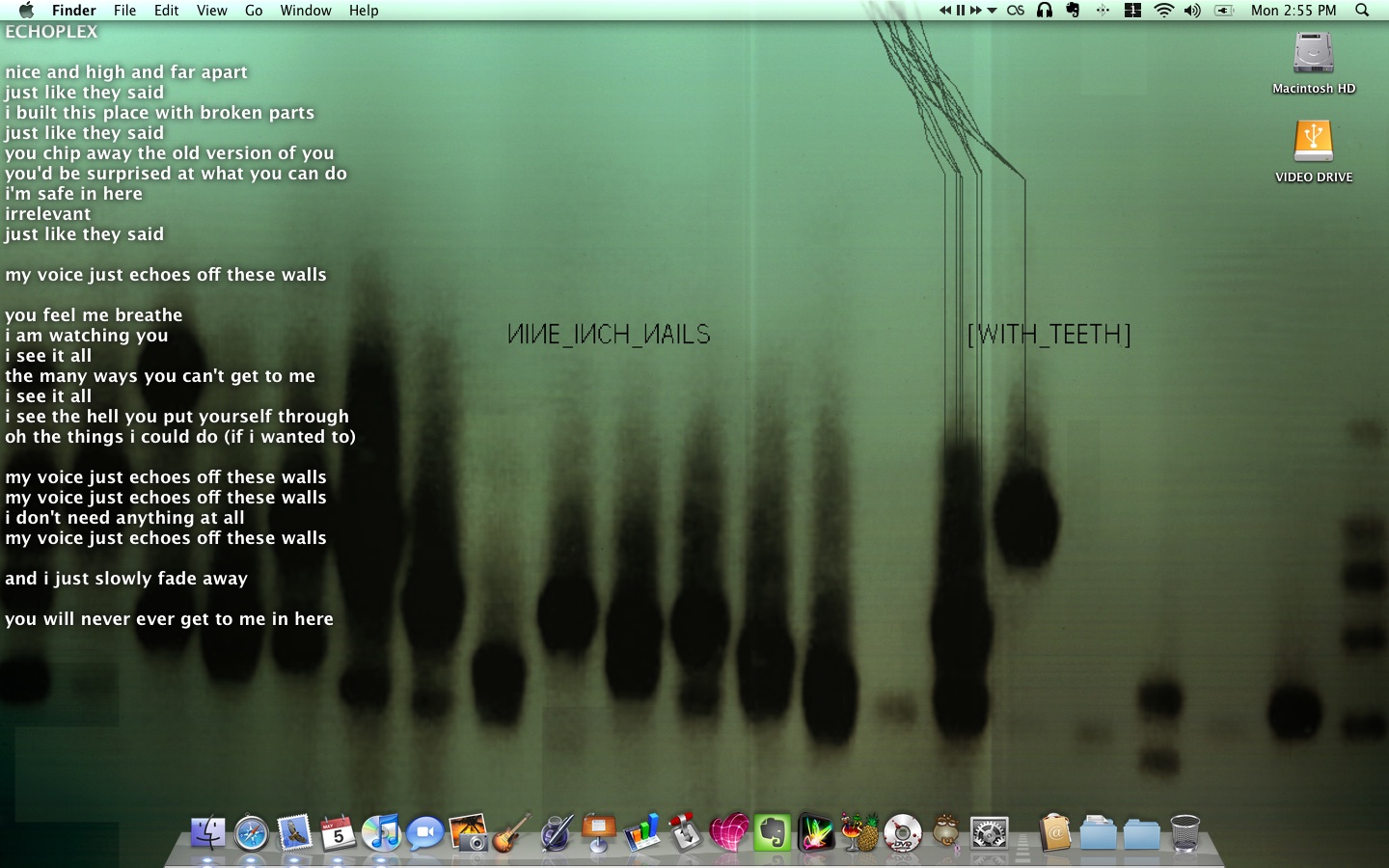
Task: Open the Mail app in the Dock
Action: coord(294,832)
